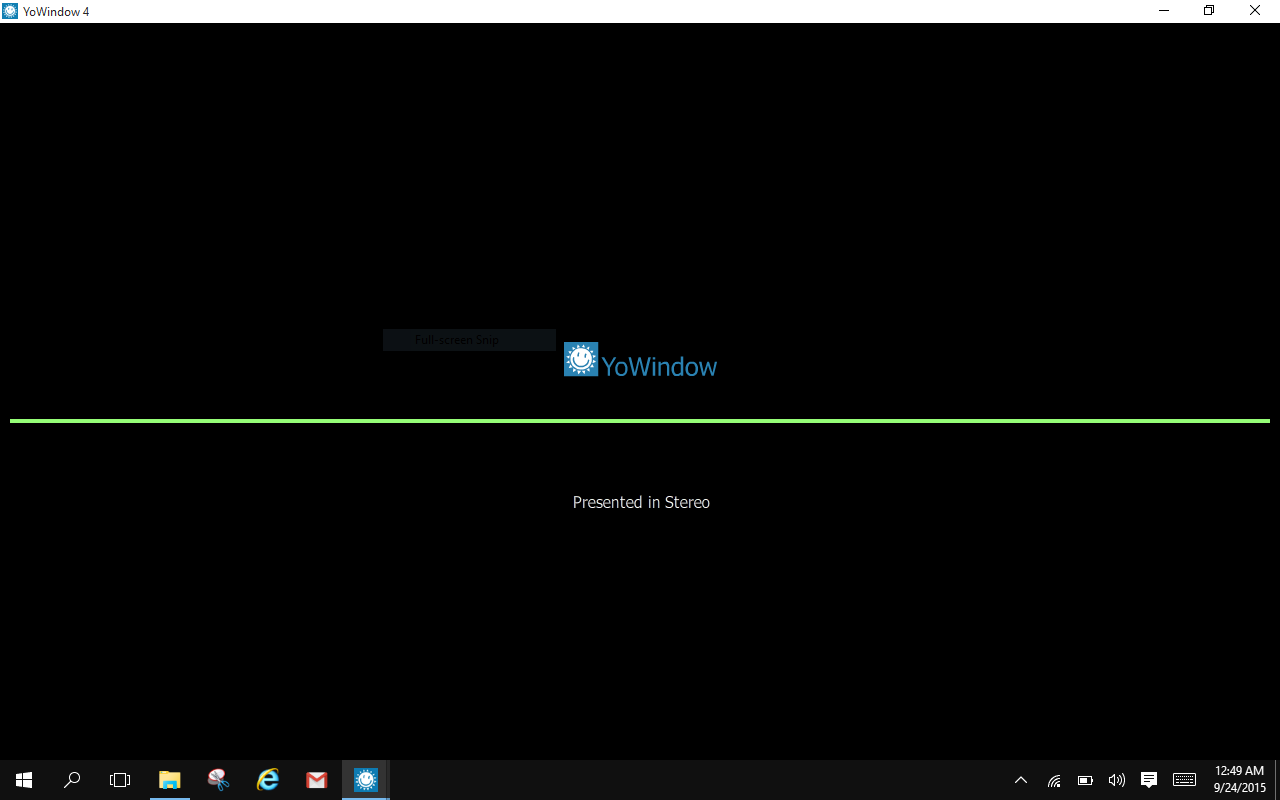Click the green loading progress bar

pos(640,421)
